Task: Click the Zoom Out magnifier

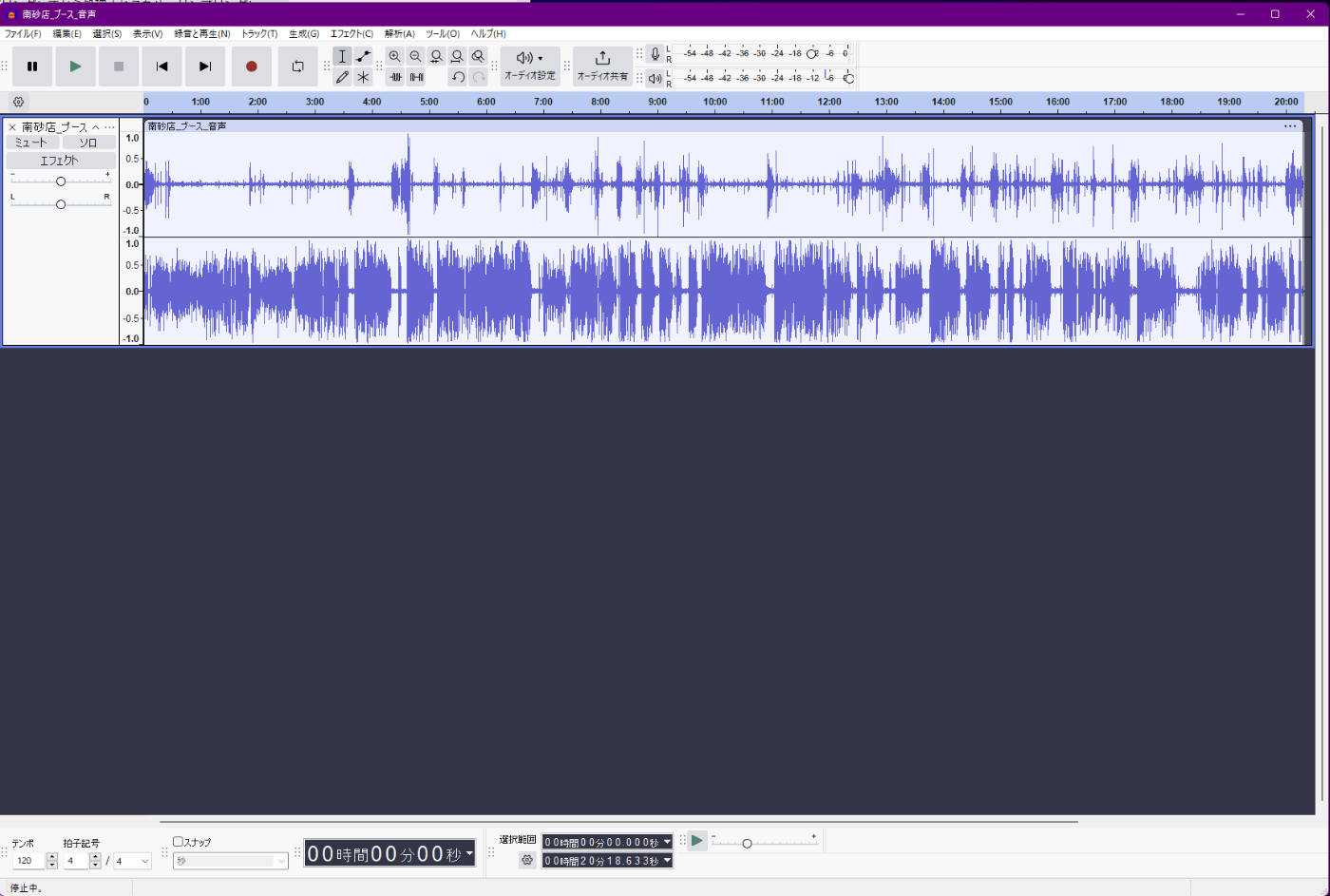Action: [415, 57]
